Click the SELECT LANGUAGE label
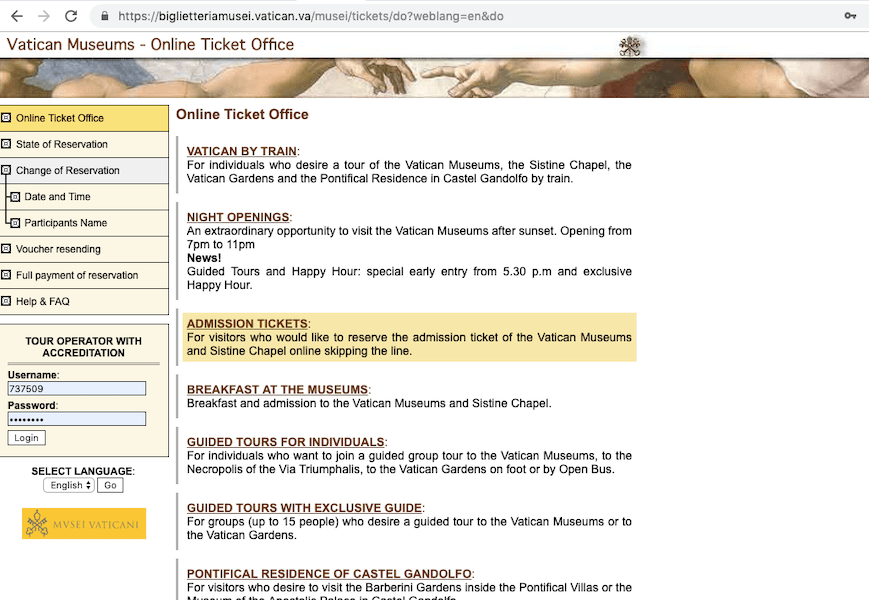 point(83,471)
